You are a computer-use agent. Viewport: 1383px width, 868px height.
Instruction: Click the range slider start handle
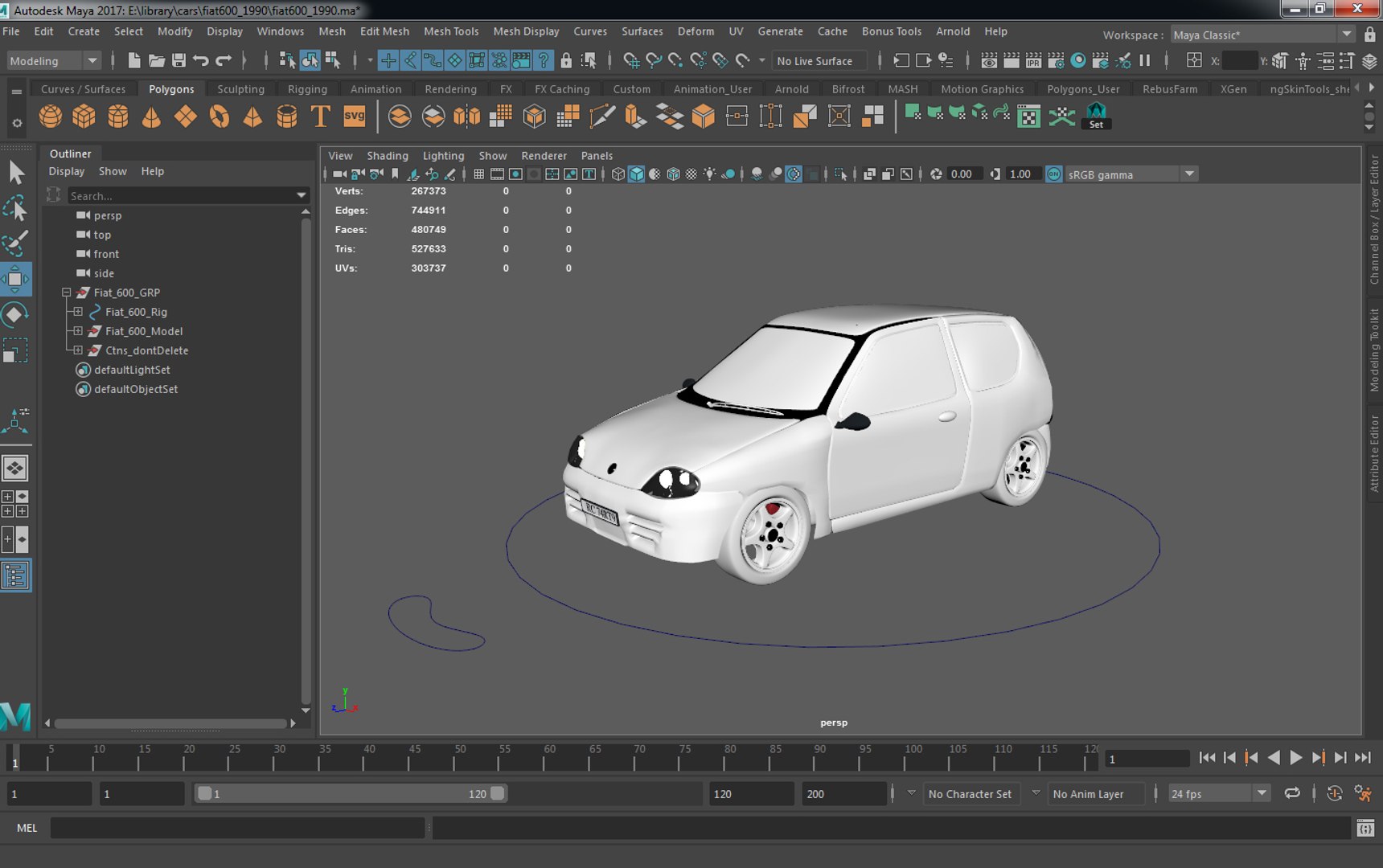(205, 793)
